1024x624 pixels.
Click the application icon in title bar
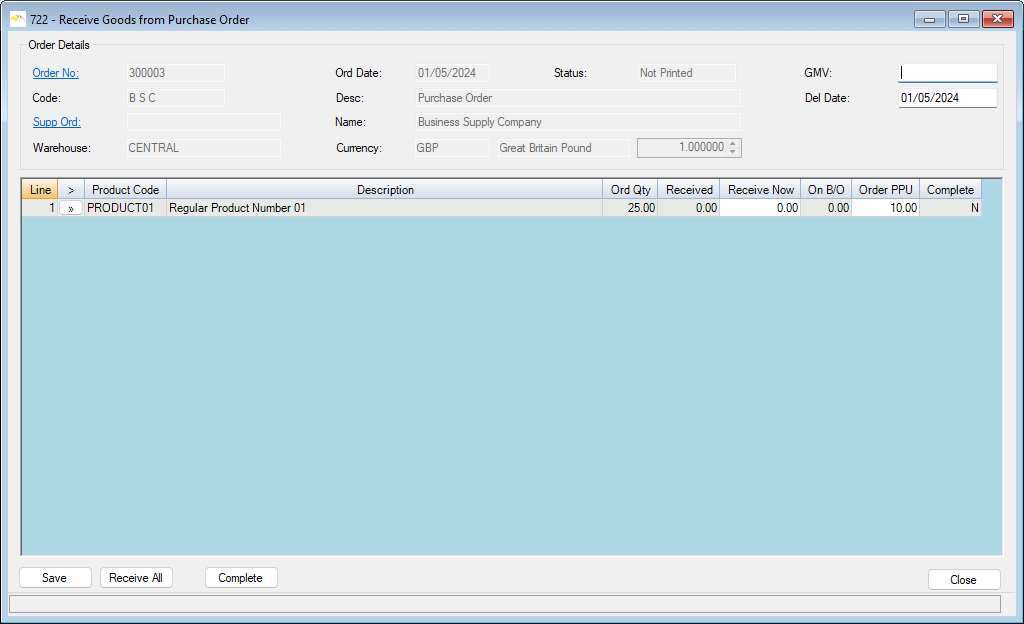coord(17,19)
